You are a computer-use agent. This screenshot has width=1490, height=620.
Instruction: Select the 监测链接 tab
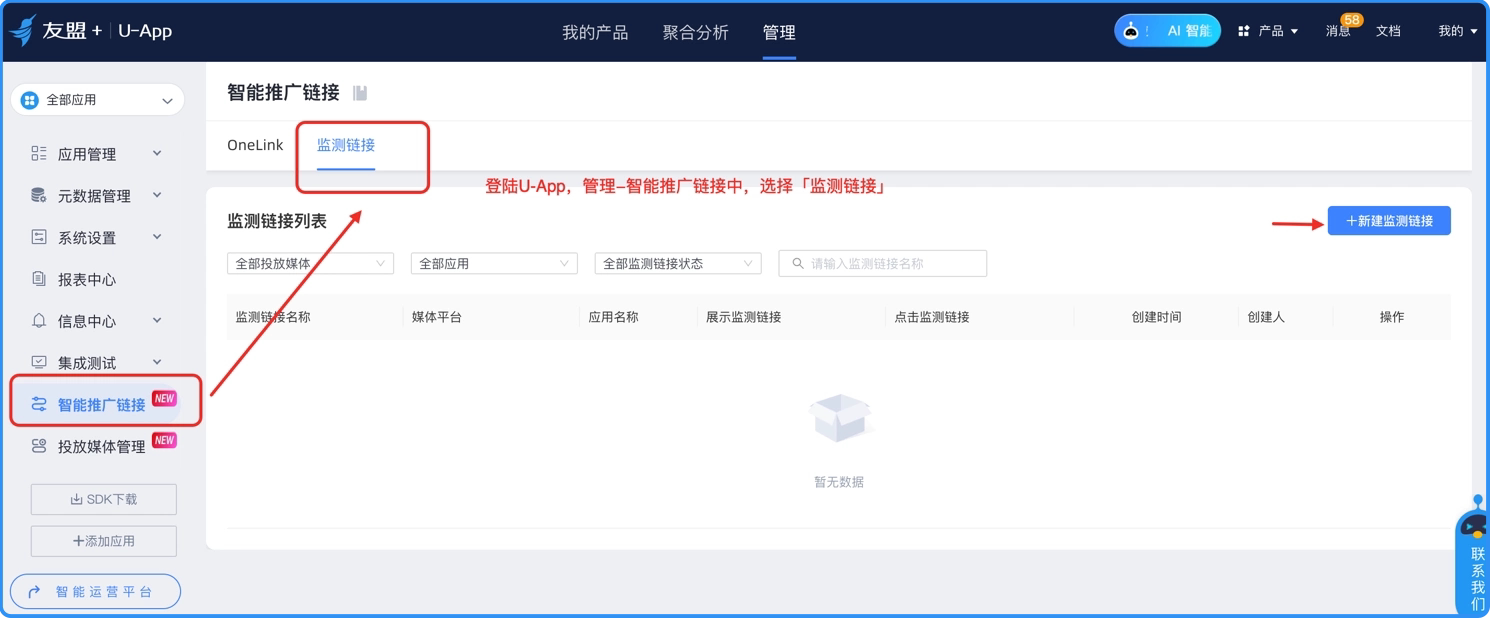tap(346, 145)
